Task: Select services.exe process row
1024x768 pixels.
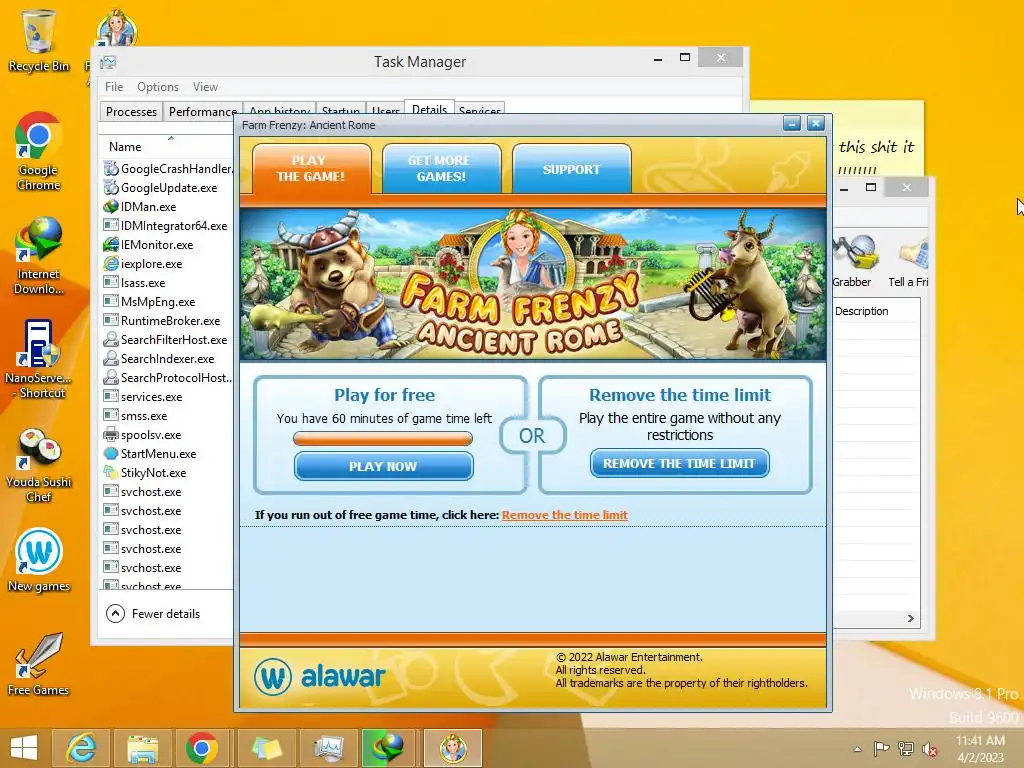Action: tap(168, 396)
